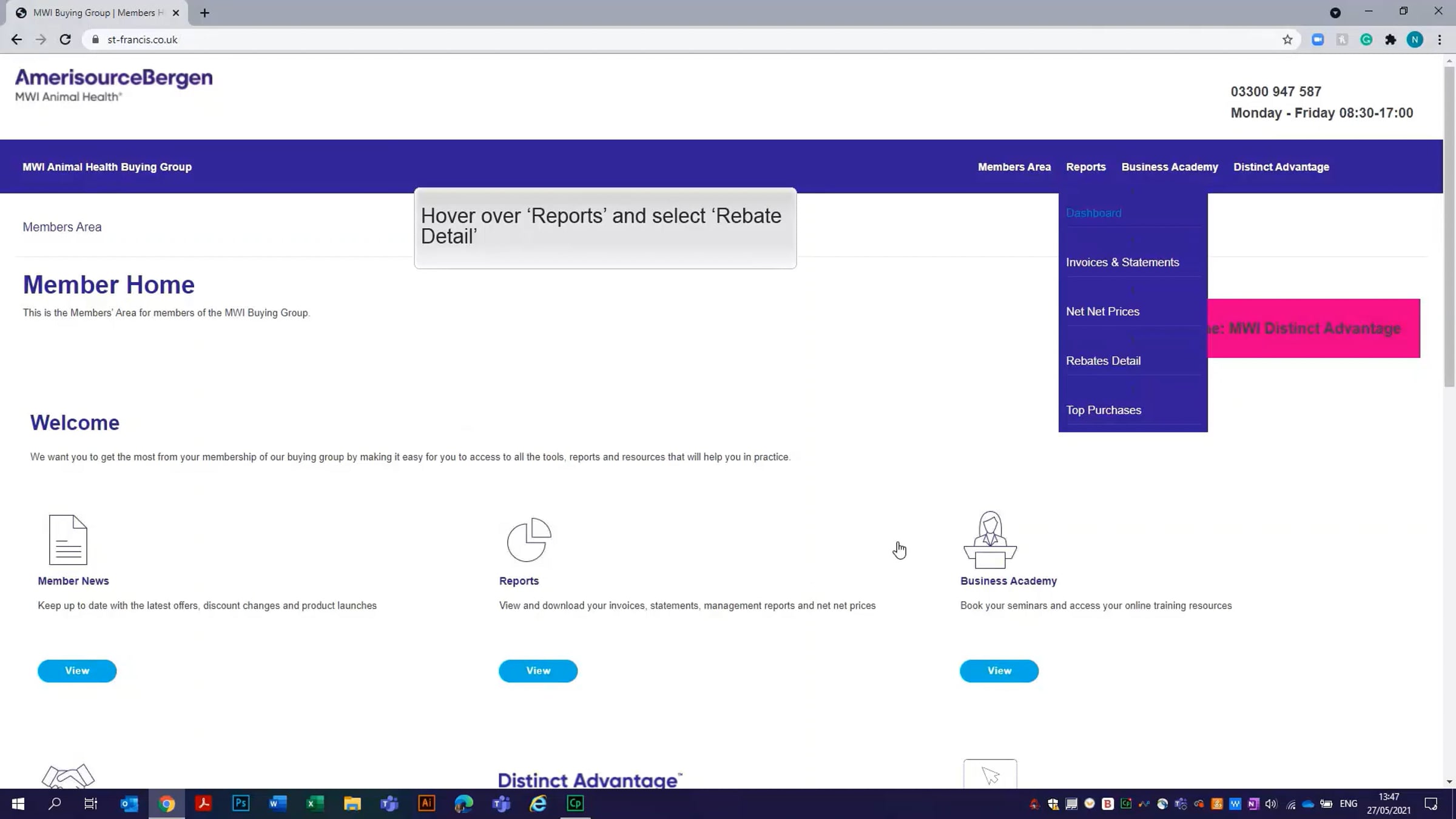Viewport: 1456px width, 819px height.
Task: Click the pink MWI Distinct Advantage banner
Action: click(1313, 328)
